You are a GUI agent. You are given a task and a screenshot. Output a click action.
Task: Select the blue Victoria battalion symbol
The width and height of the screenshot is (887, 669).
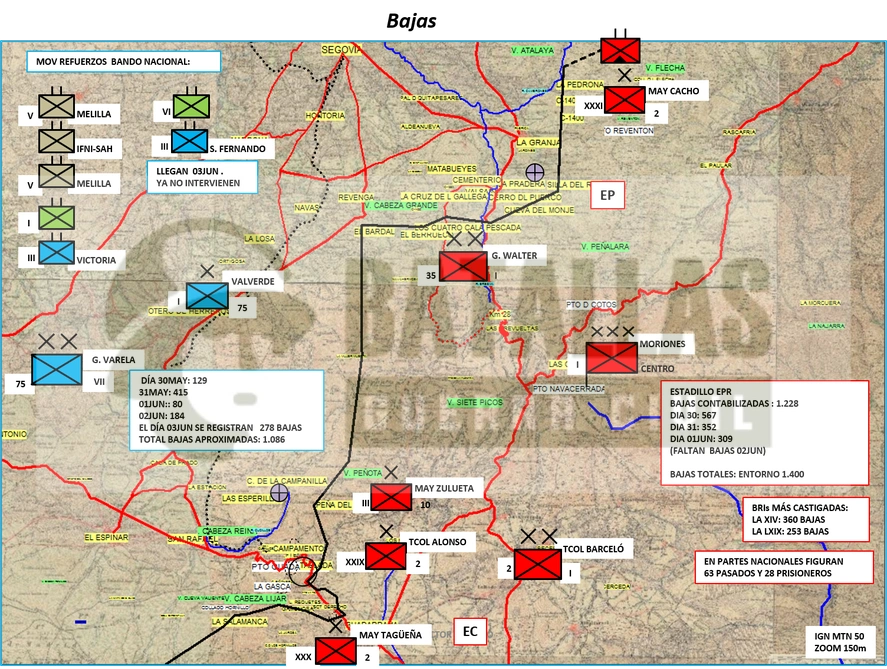(x=56, y=253)
